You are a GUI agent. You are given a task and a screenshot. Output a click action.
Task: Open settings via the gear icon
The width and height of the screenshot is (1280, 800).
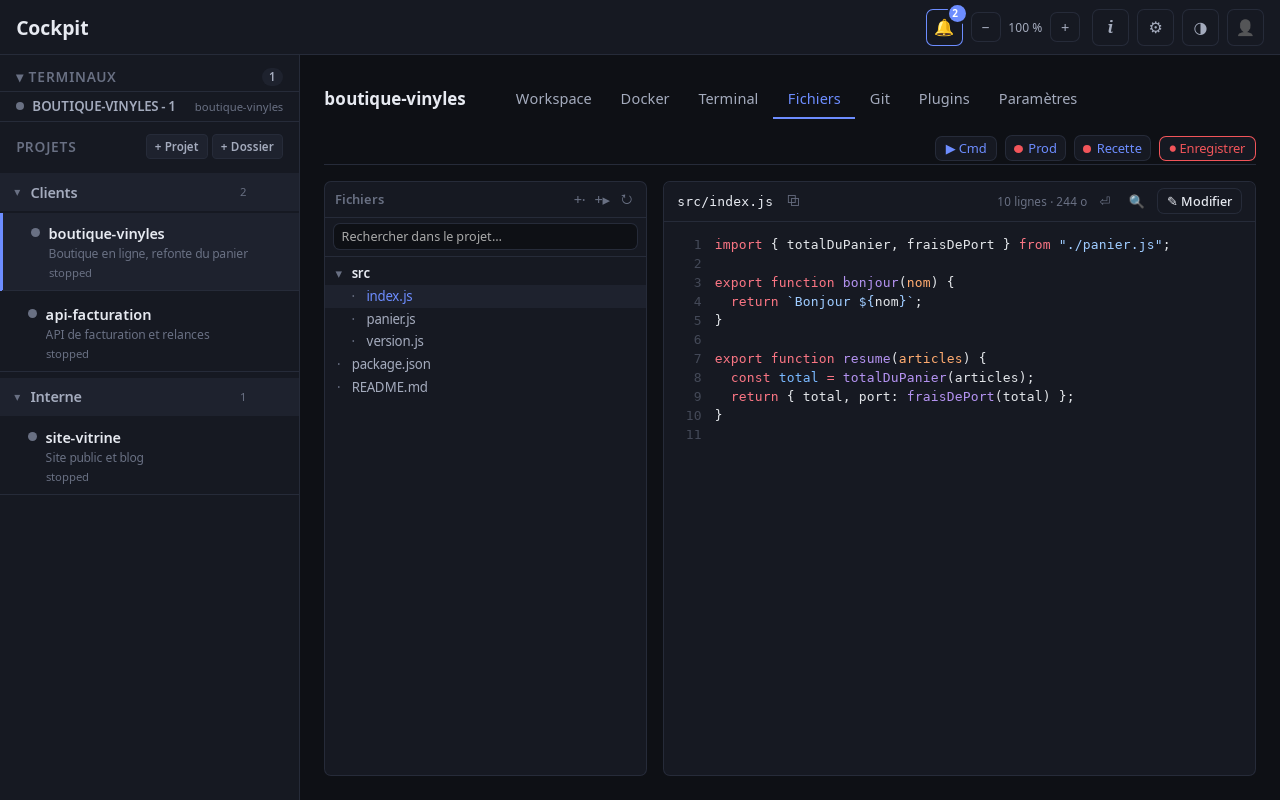tap(1155, 28)
